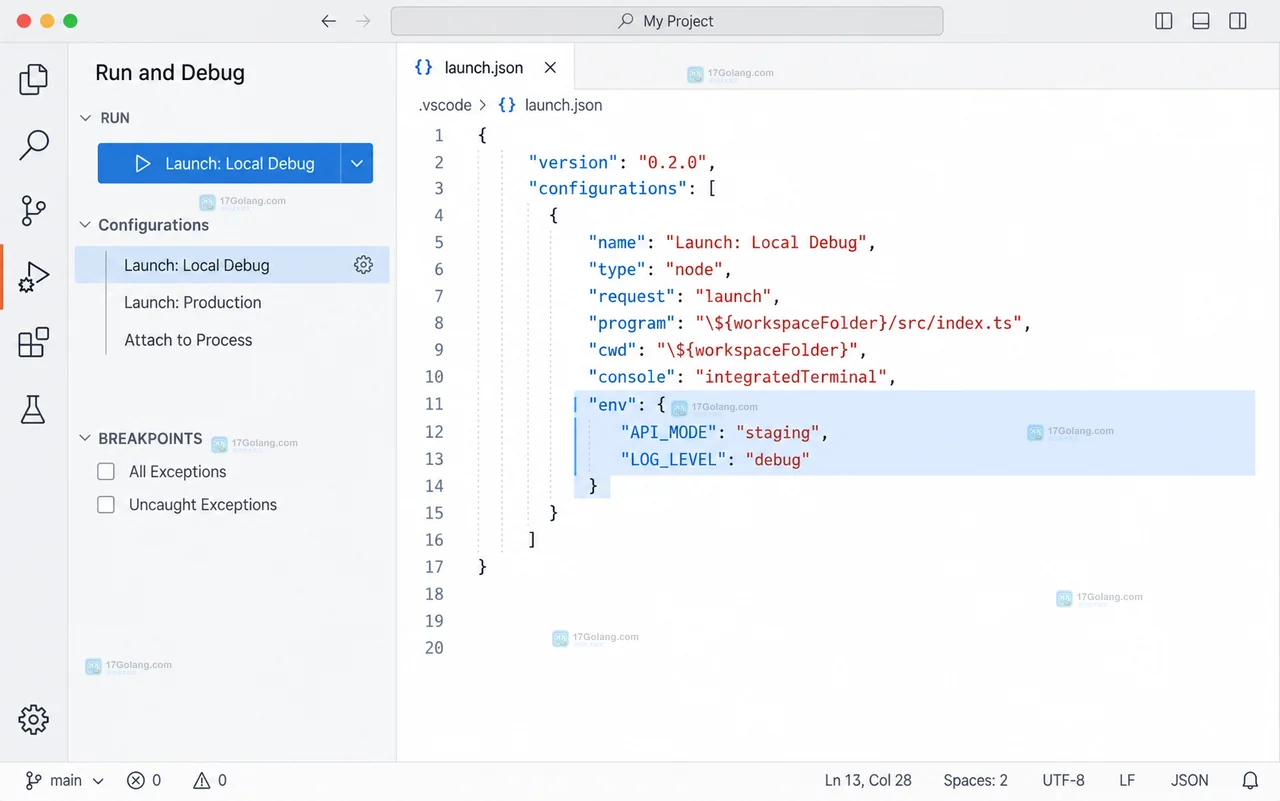The width and height of the screenshot is (1280, 801).
Task: Enable the Uncaught Exceptions breakpoint
Action: click(x=106, y=505)
